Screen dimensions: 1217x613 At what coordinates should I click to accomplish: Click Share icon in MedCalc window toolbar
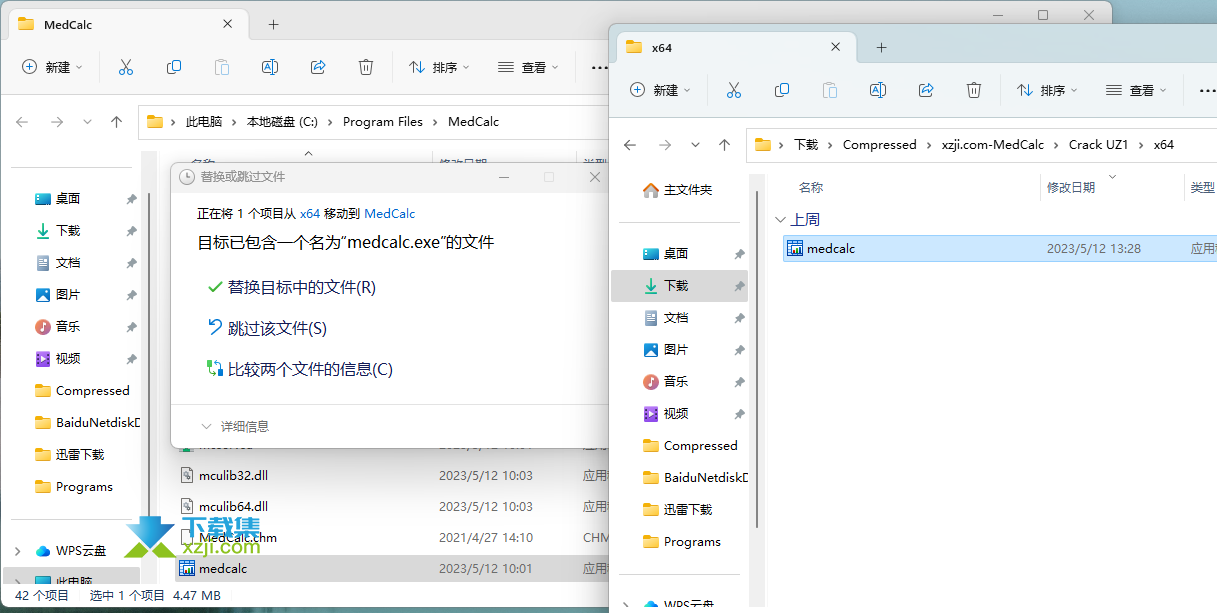click(318, 67)
